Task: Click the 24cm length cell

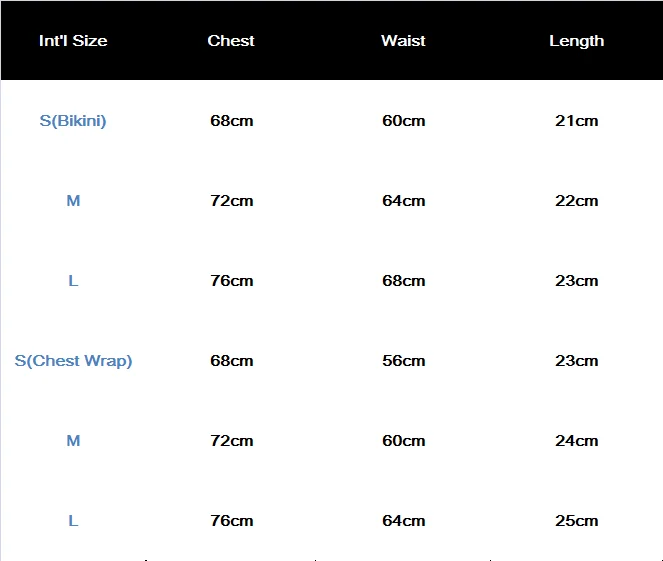Action: coord(576,441)
